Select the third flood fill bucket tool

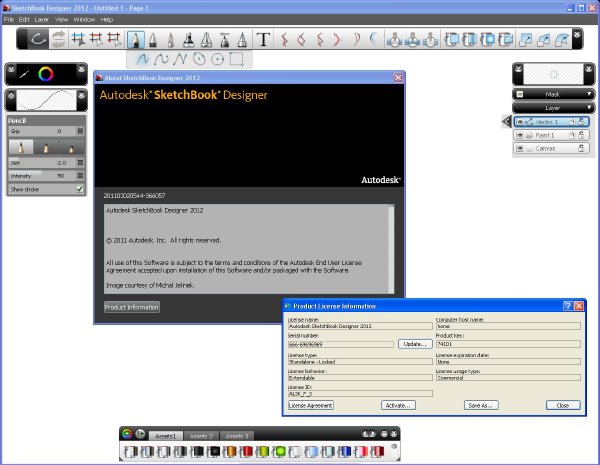click(x=430, y=39)
